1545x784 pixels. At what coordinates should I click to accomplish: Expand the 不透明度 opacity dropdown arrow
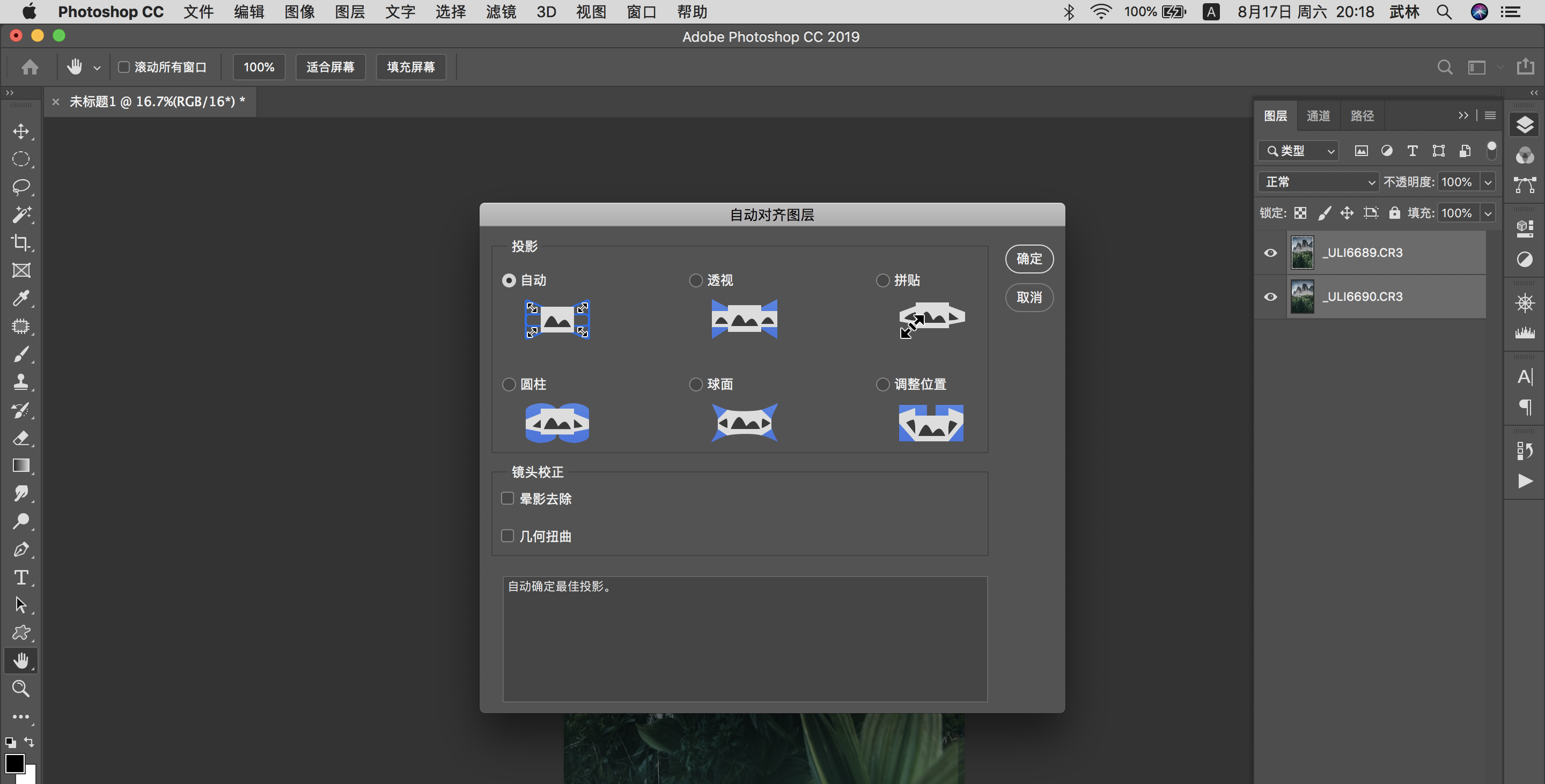click(x=1488, y=182)
